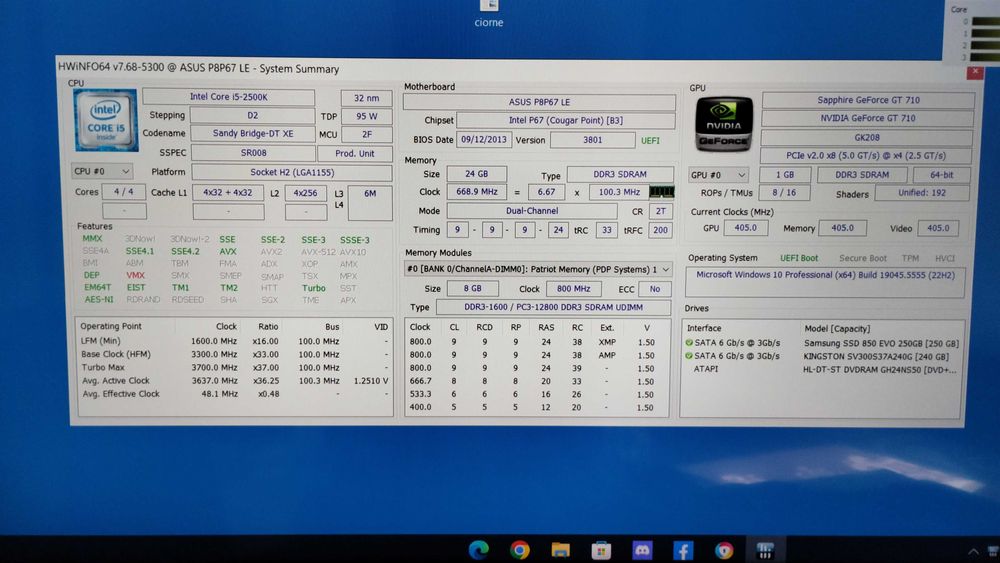Click the Dual-Channel mode field
The width and height of the screenshot is (1000, 563).
click(532, 211)
